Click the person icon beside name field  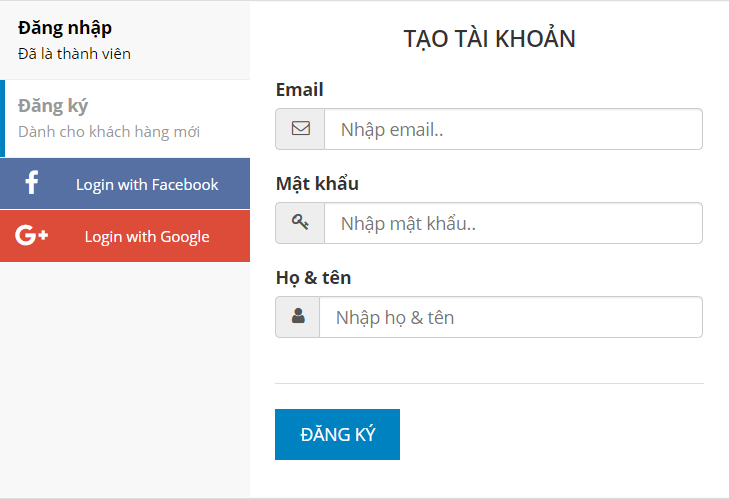(298, 316)
